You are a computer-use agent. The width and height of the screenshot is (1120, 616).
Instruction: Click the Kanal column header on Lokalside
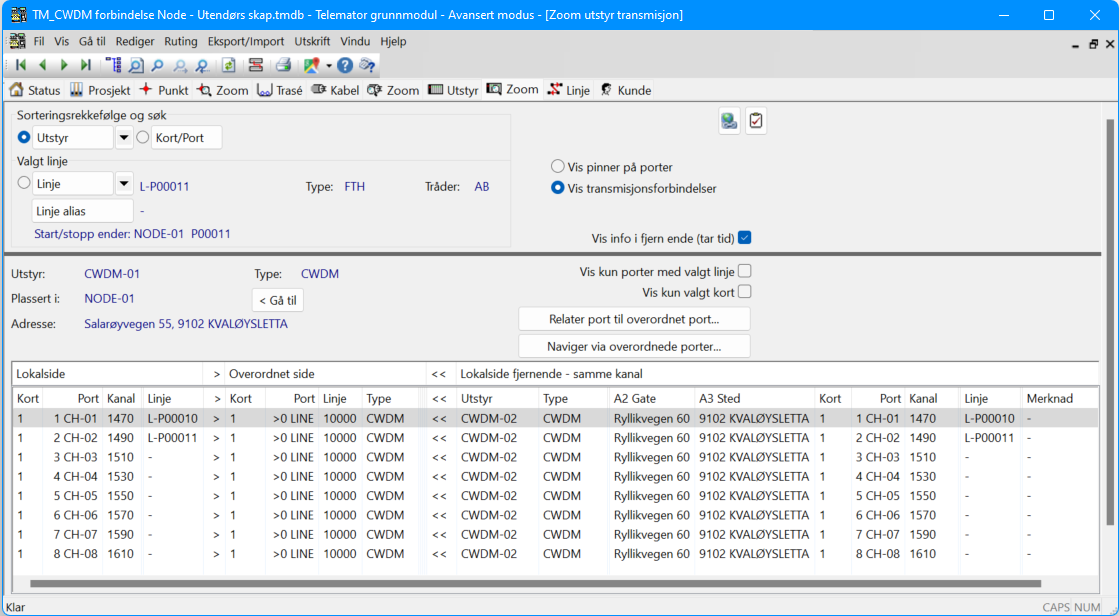pos(121,399)
